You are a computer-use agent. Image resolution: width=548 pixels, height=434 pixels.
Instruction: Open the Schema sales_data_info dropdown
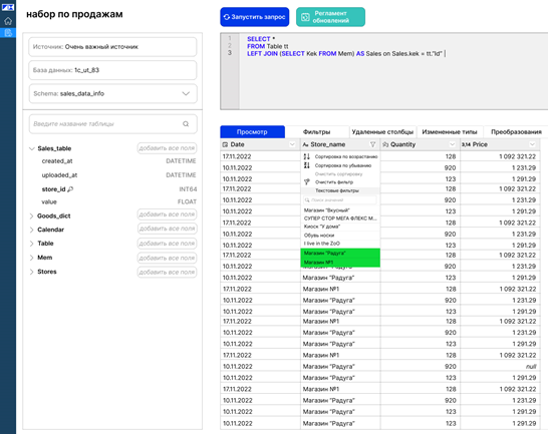click(113, 94)
